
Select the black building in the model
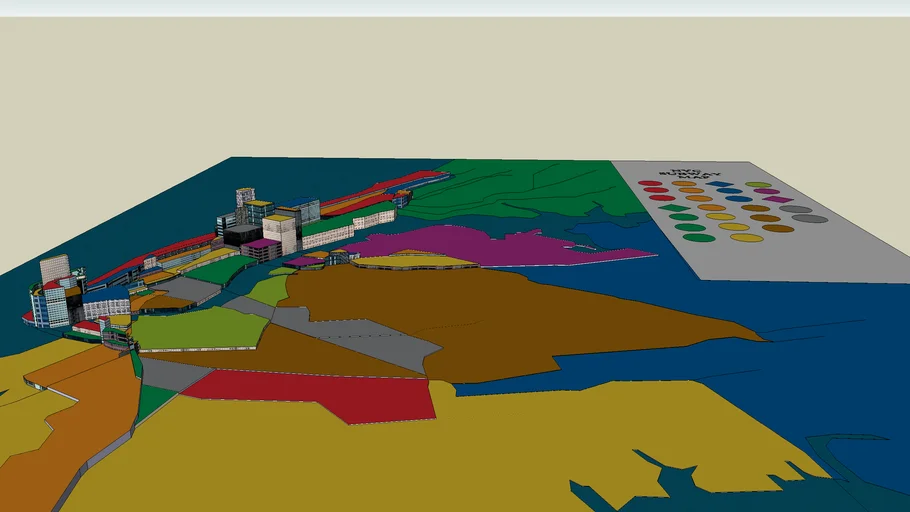pos(242,236)
